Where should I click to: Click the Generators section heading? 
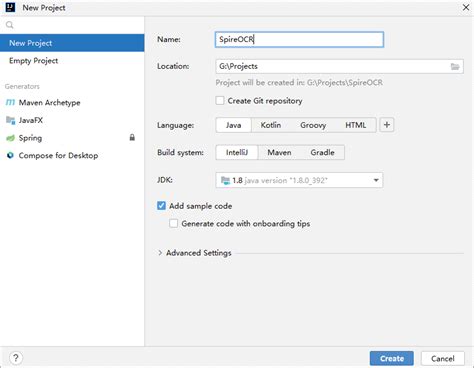click(22, 86)
